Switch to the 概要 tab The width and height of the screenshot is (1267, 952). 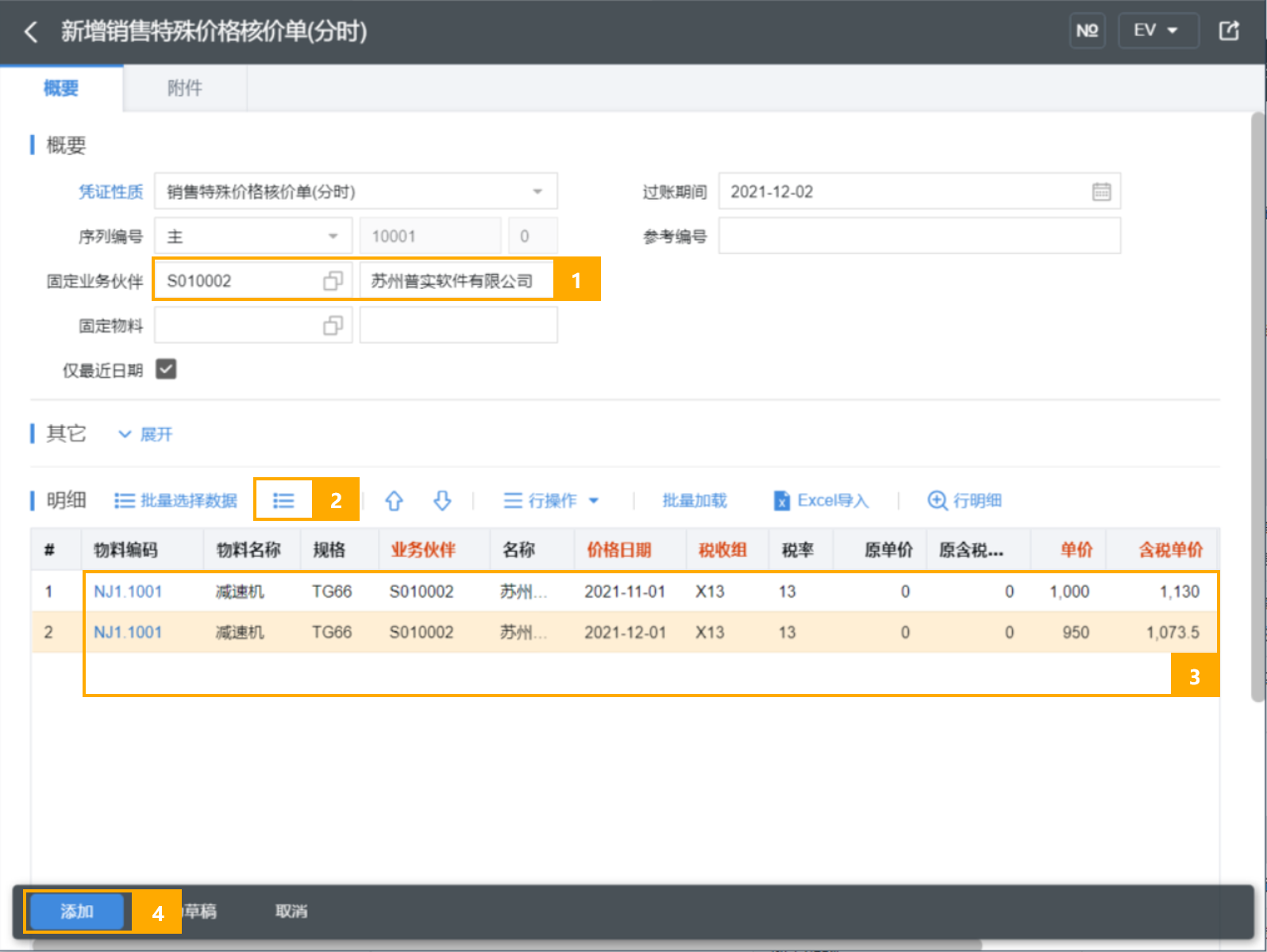click(x=61, y=88)
